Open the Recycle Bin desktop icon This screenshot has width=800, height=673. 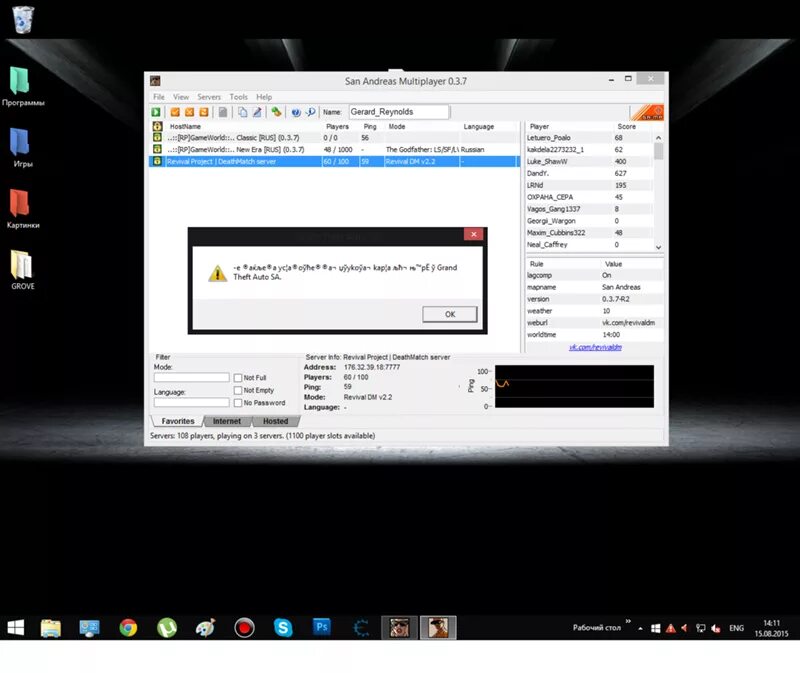point(23,19)
